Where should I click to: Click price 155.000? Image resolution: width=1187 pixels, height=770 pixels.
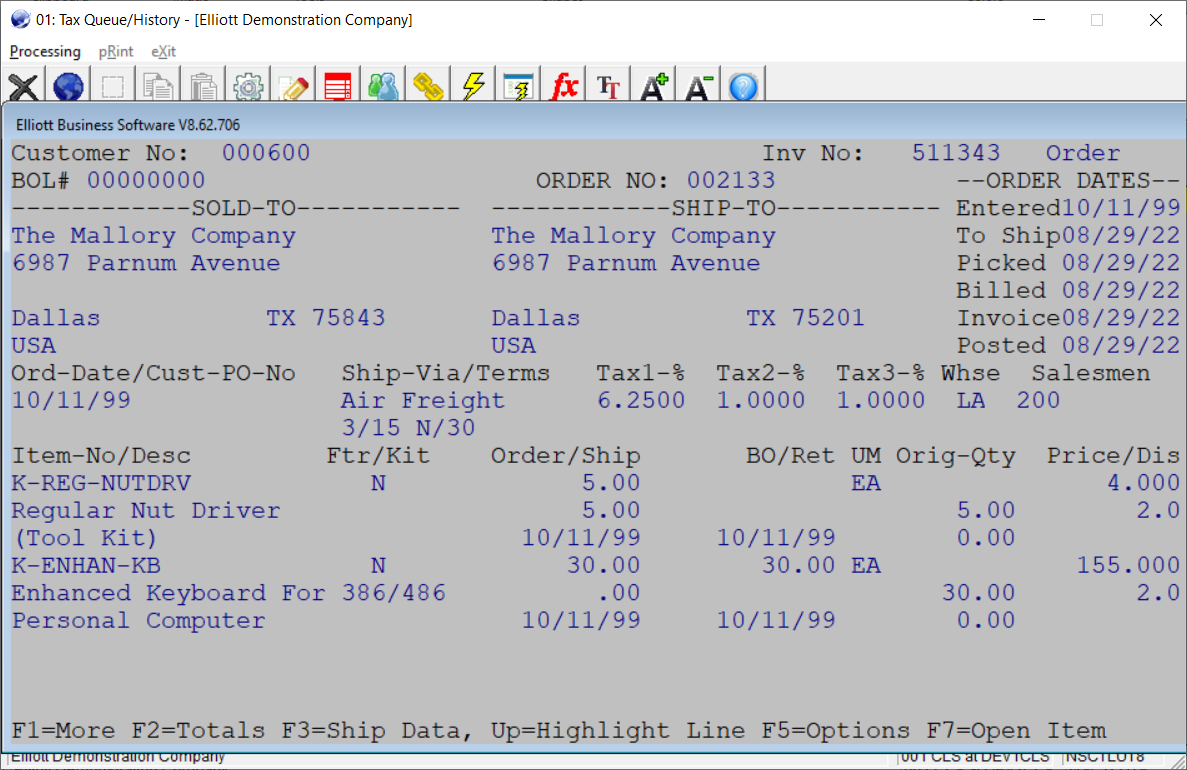click(1128, 566)
